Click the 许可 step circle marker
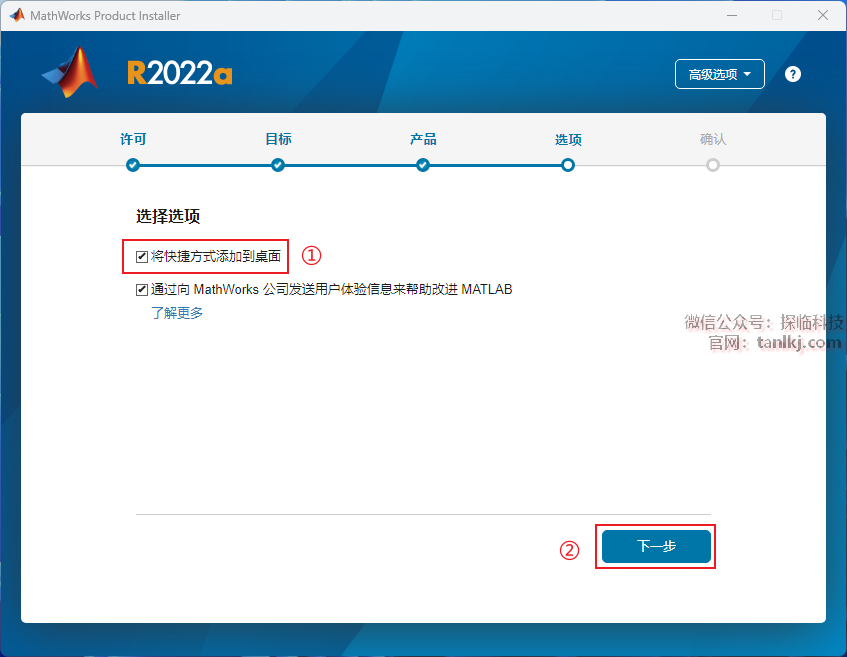This screenshot has width=847, height=657. point(133,165)
